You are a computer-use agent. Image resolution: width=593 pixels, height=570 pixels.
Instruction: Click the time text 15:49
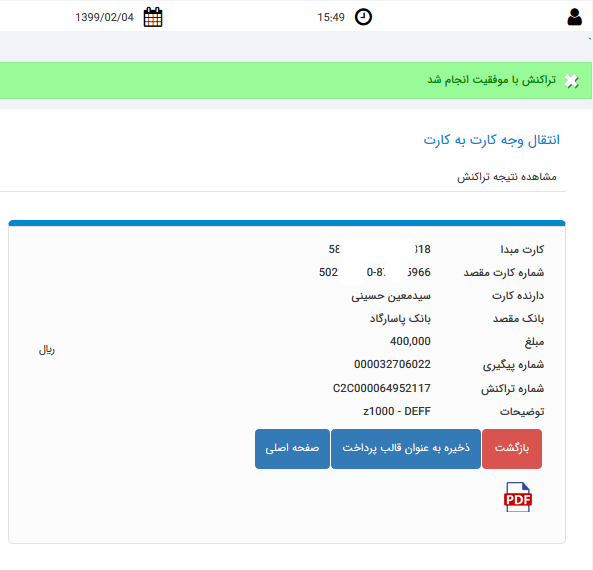(331, 17)
